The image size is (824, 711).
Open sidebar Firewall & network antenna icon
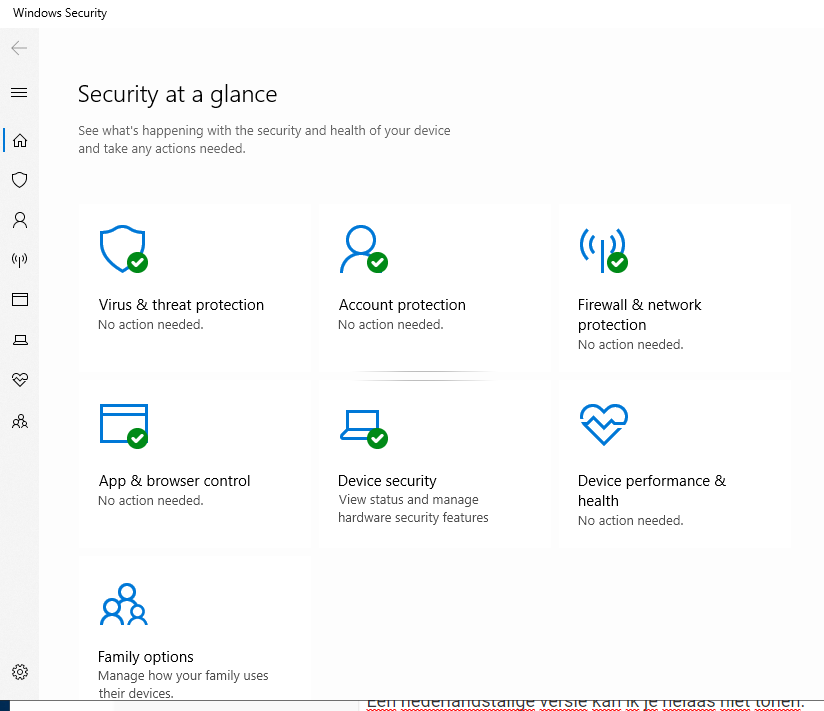[x=19, y=260]
